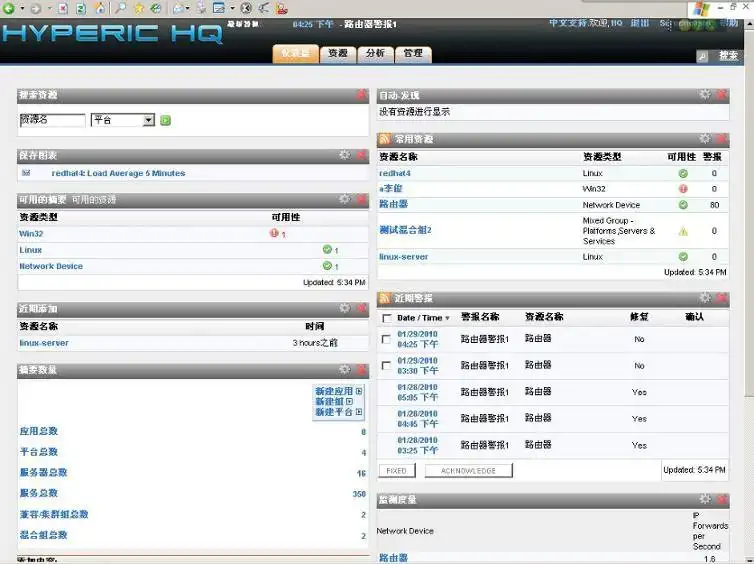Screen dimensions: 754x564
Task: Close the 监测度量 panel
Action: point(722,499)
